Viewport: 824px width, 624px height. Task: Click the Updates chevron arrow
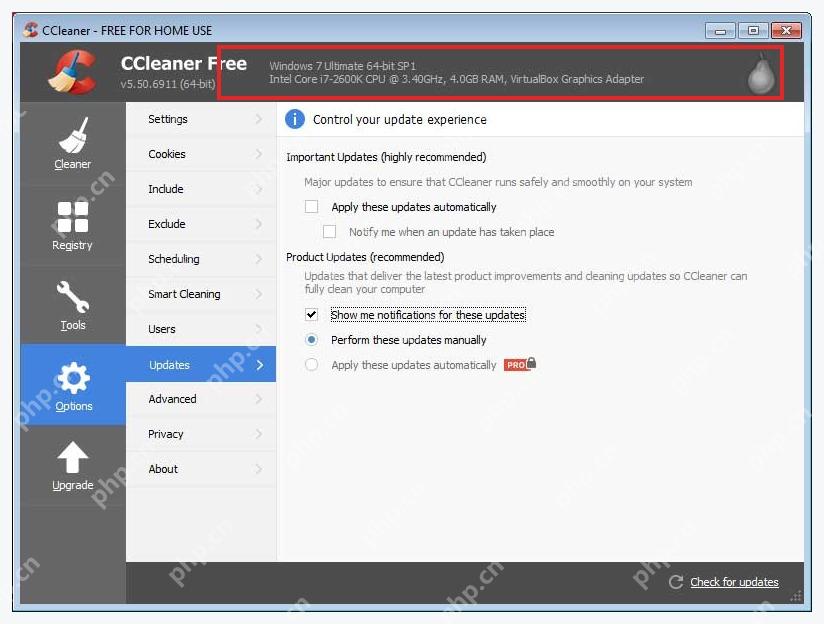pyautogui.click(x=260, y=364)
